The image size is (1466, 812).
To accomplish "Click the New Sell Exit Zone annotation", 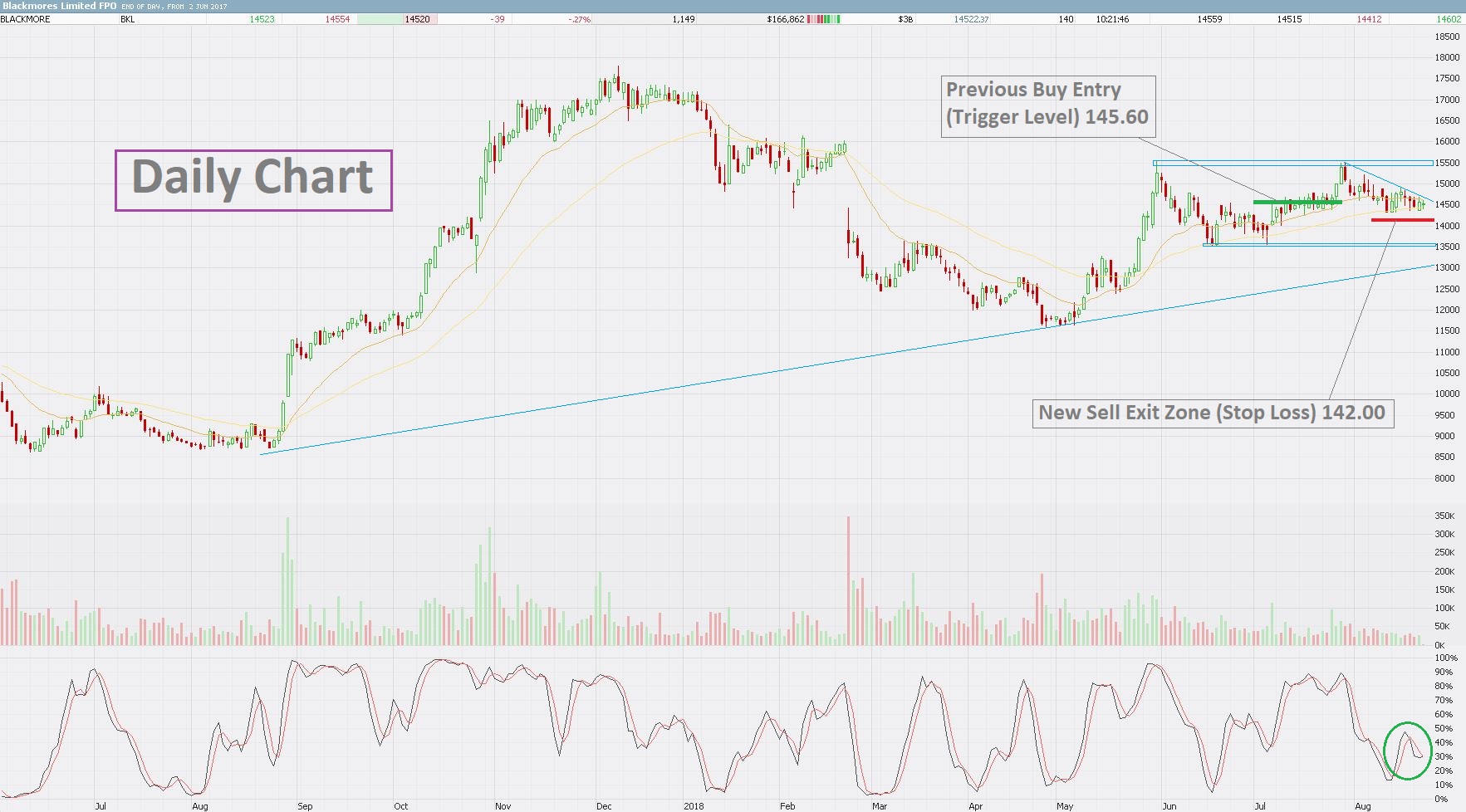I will click(x=1213, y=413).
